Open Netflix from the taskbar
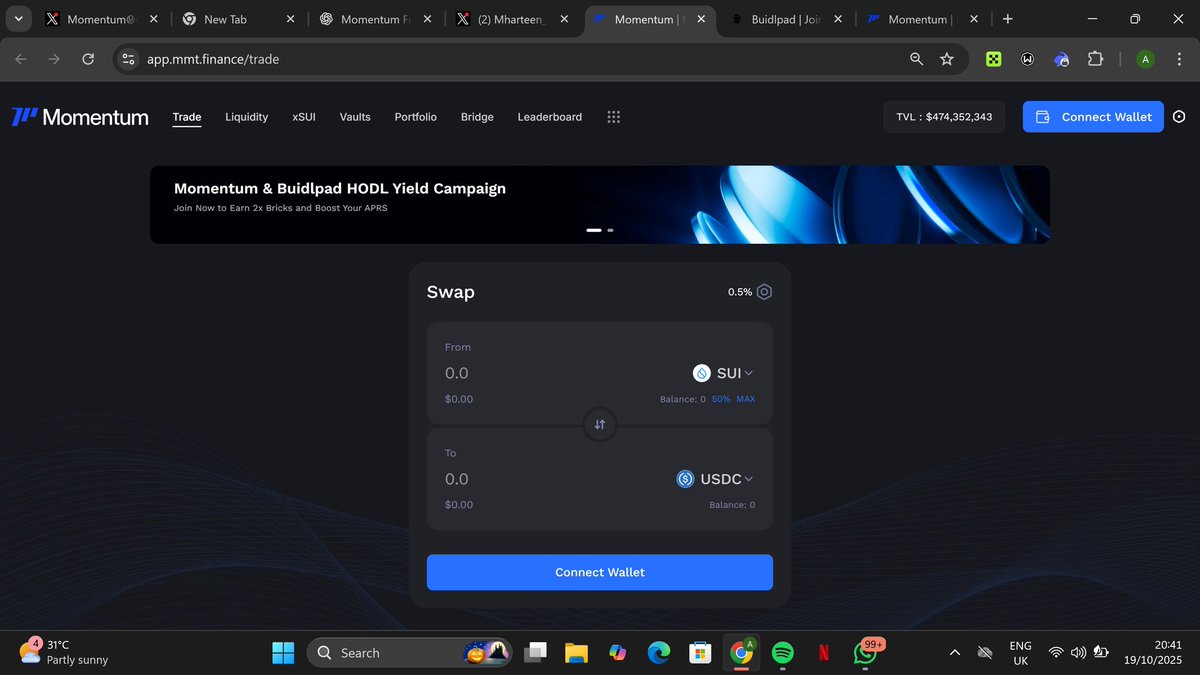 (824, 653)
